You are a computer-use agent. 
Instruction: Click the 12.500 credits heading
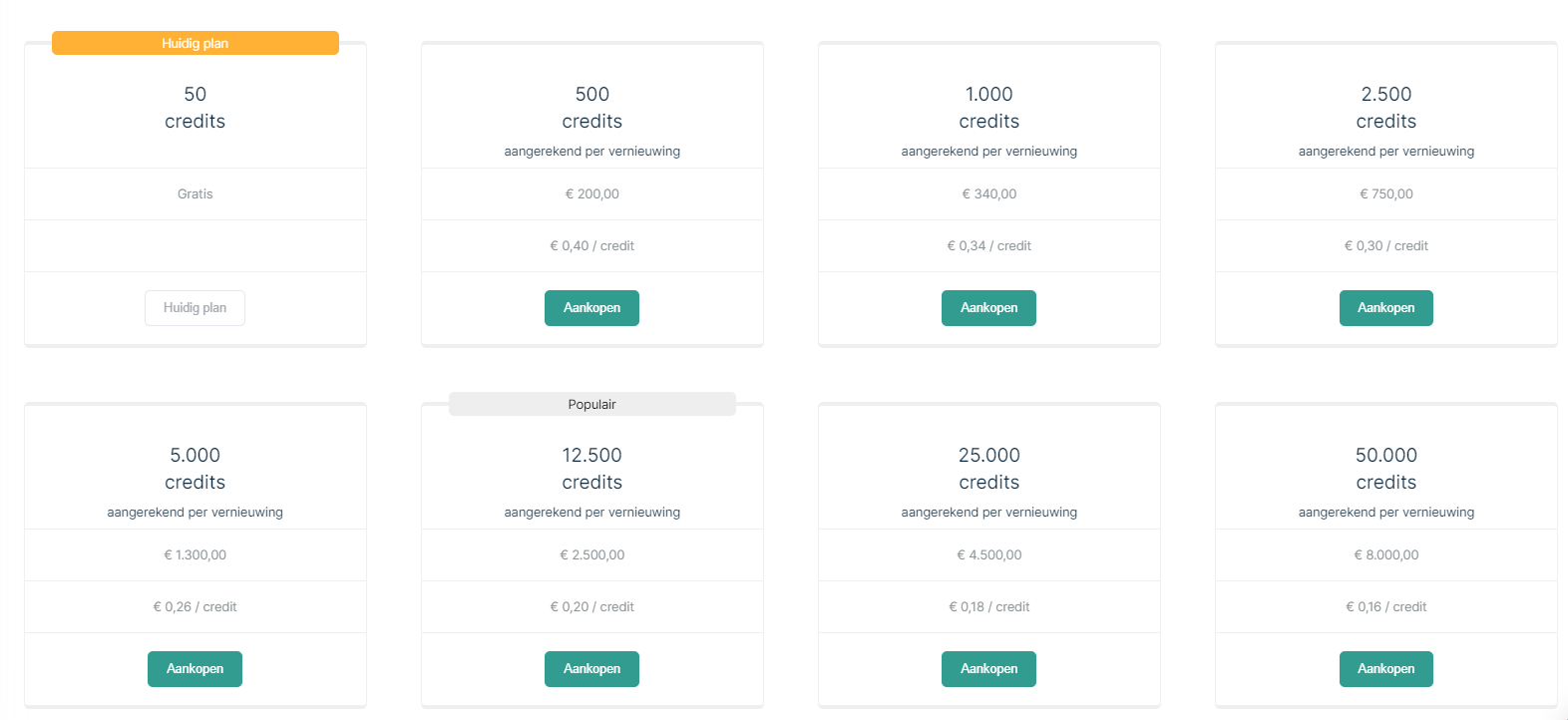pos(591,469)
